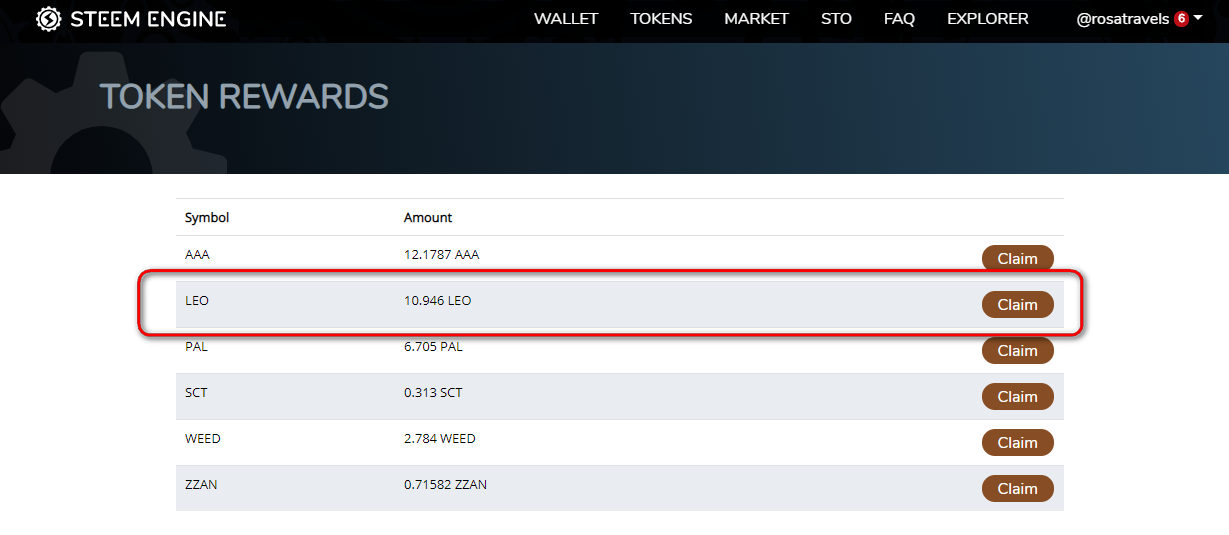Open the red notification badge showing 6
Image resolution: width=1229 pixels, height=535 pixels.
coord(1181,19)
